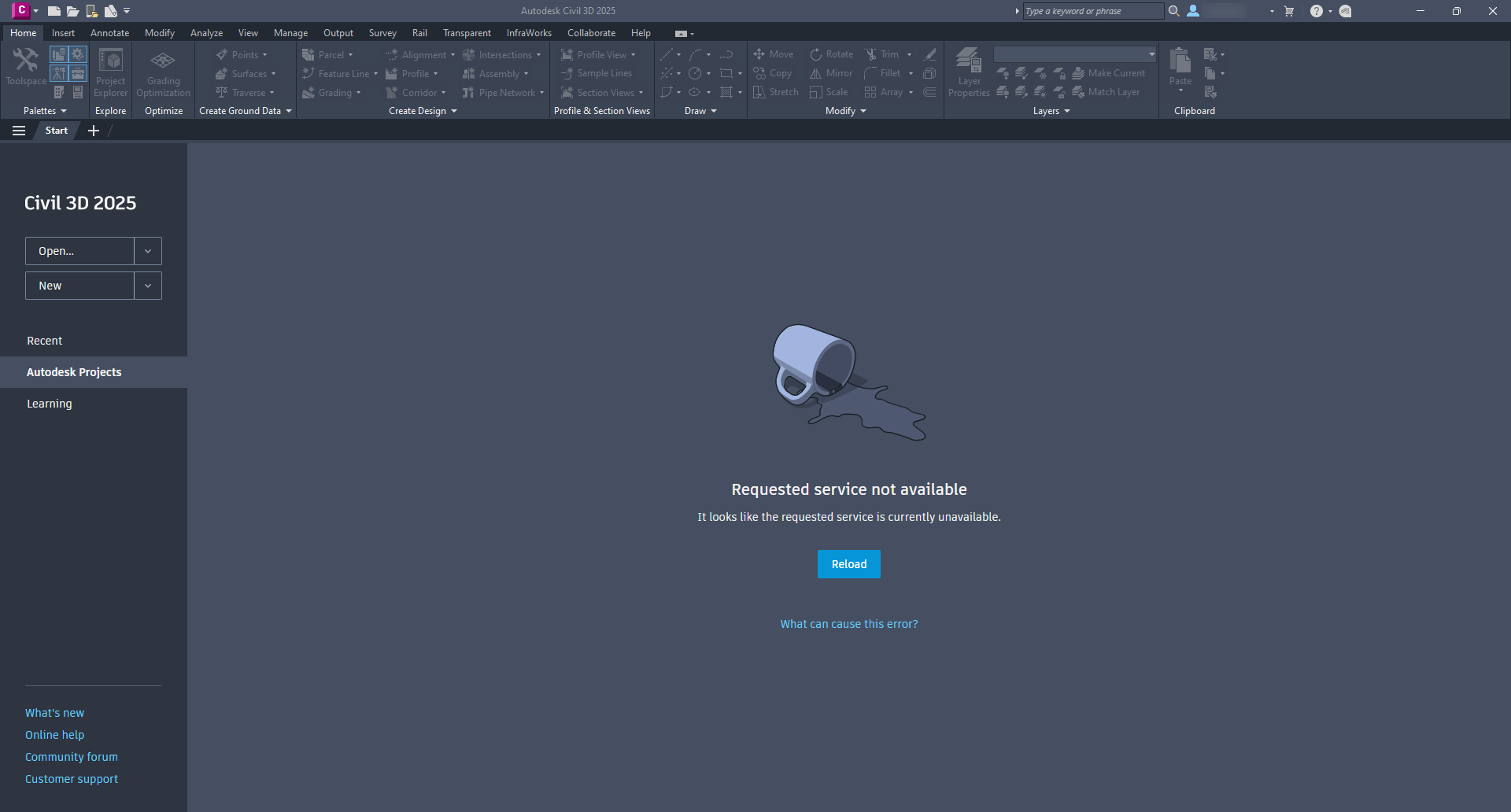Toggle the Survey Toolspace palette button

(59, 72)
